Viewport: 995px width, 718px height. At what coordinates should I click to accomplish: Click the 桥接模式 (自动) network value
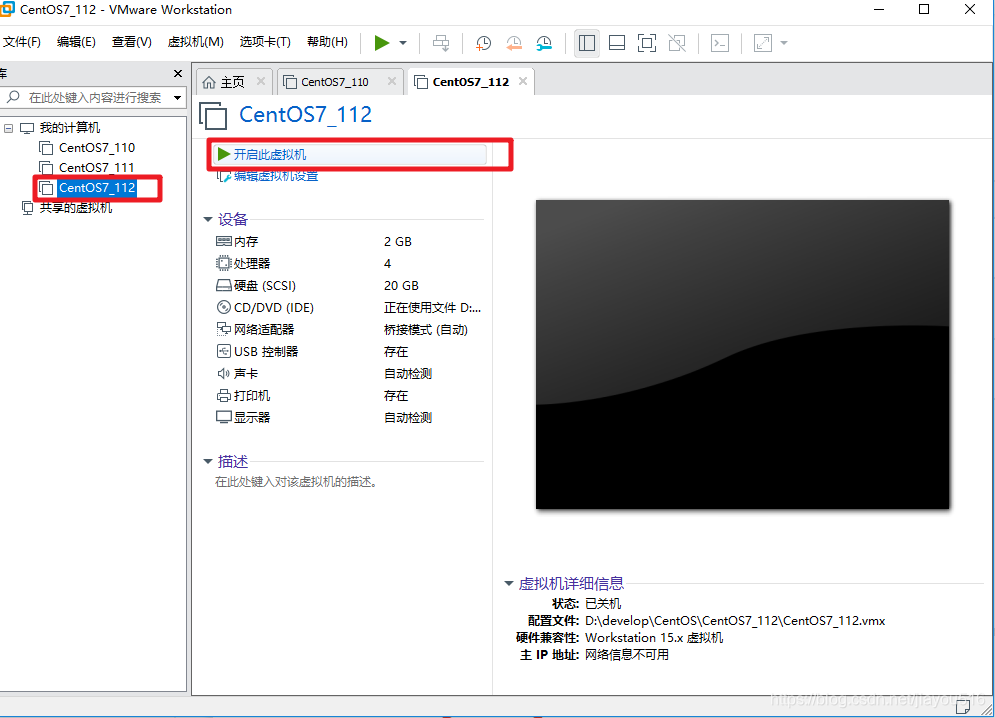426,329
